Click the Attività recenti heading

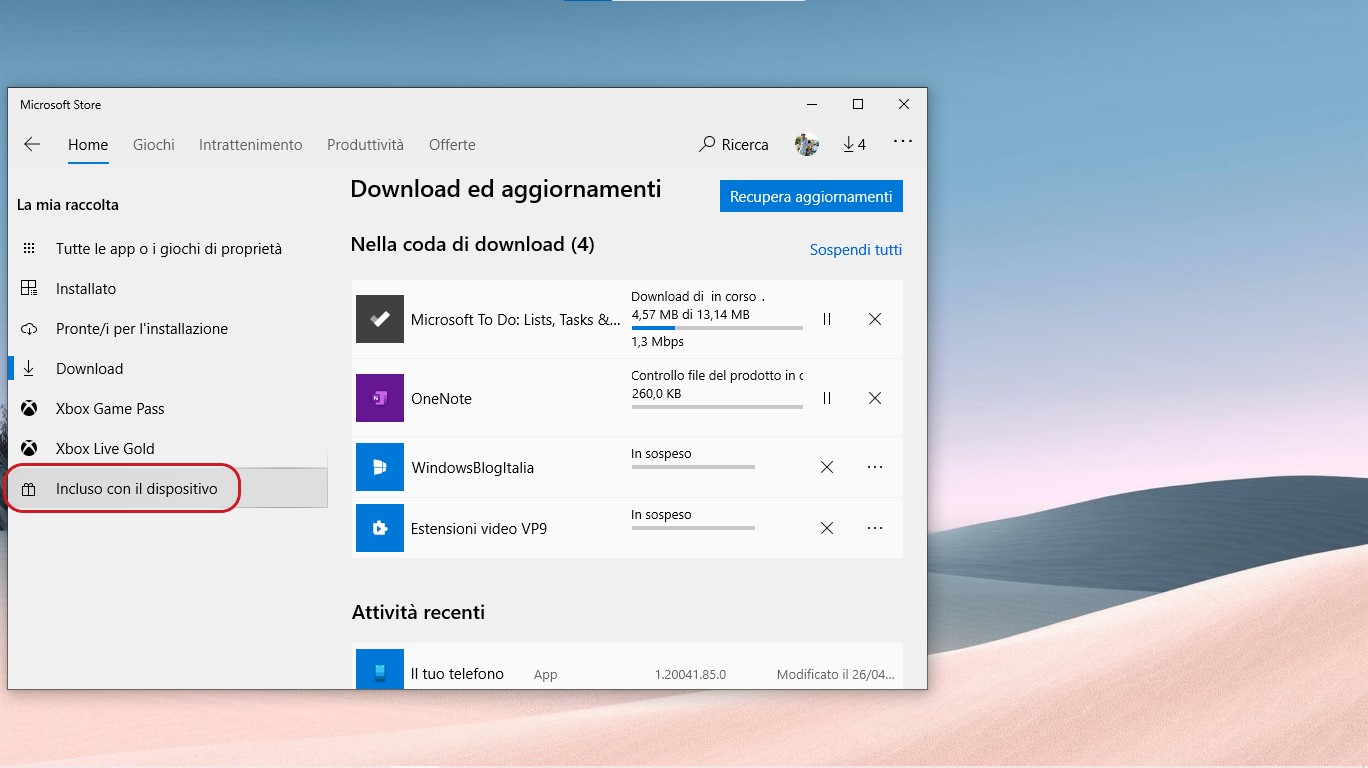pyautogui.click(x=418, y=612)
